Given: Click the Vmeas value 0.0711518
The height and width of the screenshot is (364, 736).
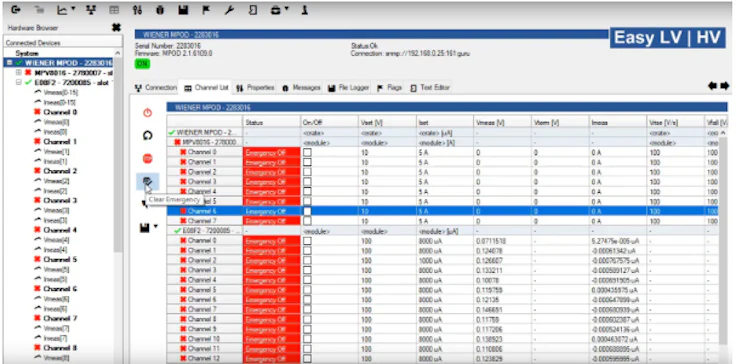Looking at the screenshot, I should (492, 240).
